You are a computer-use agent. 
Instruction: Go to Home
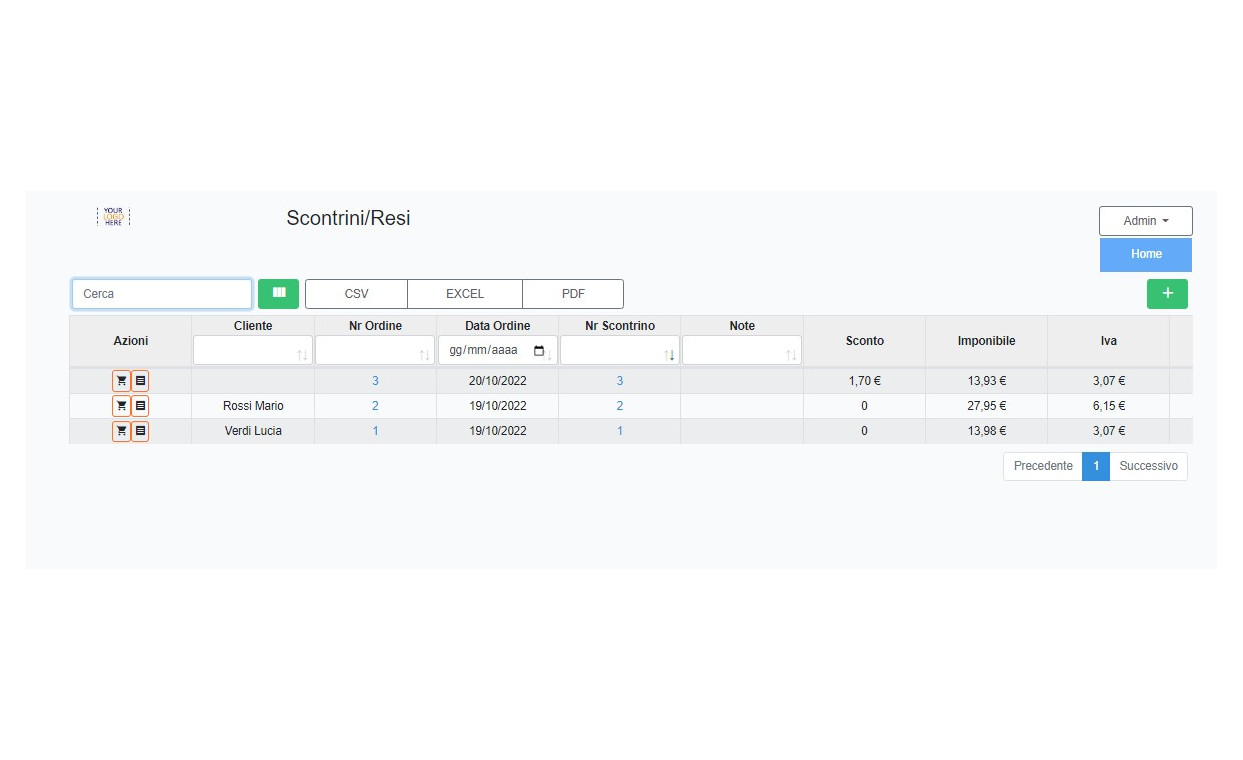(1146, 254)
